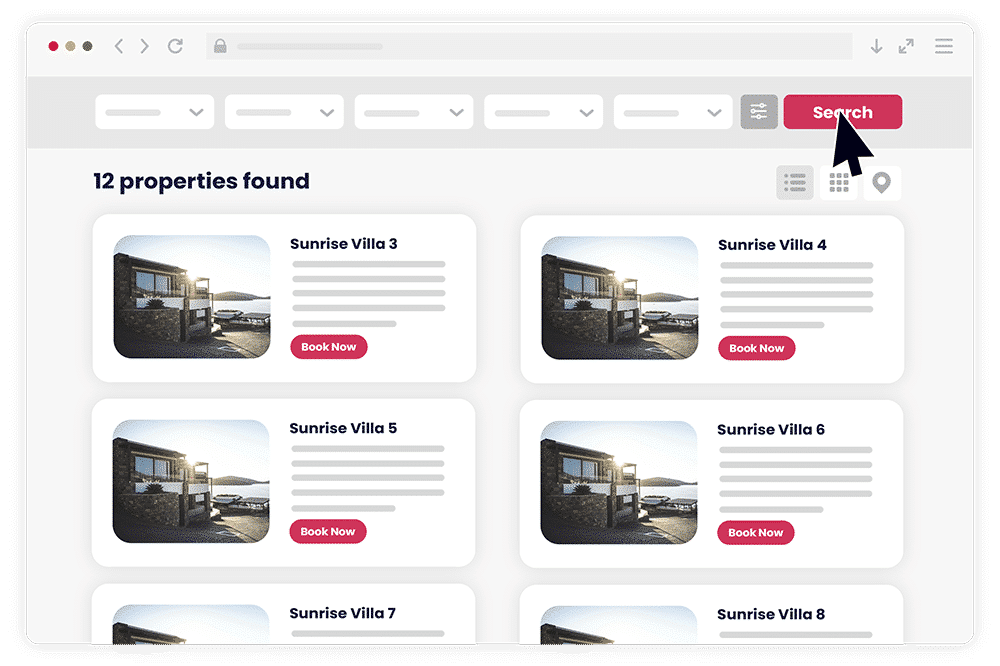1000x666 pixels.
Task: Click Book Now for Sunrise Villa 6
Action: coord(756,533)
